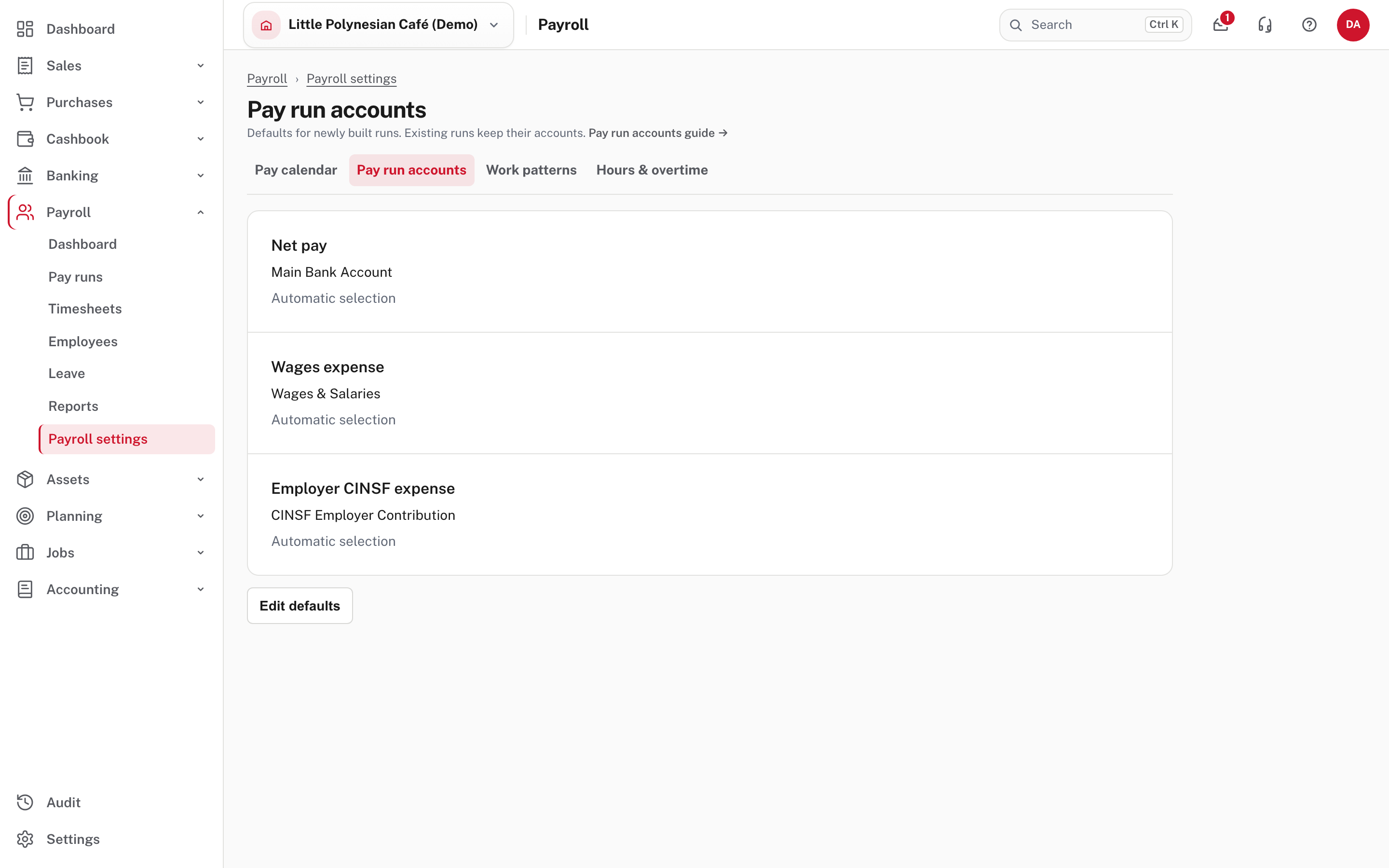Open the help question mark icon
Viewport: 1389px width, 868px height.
1309,25
